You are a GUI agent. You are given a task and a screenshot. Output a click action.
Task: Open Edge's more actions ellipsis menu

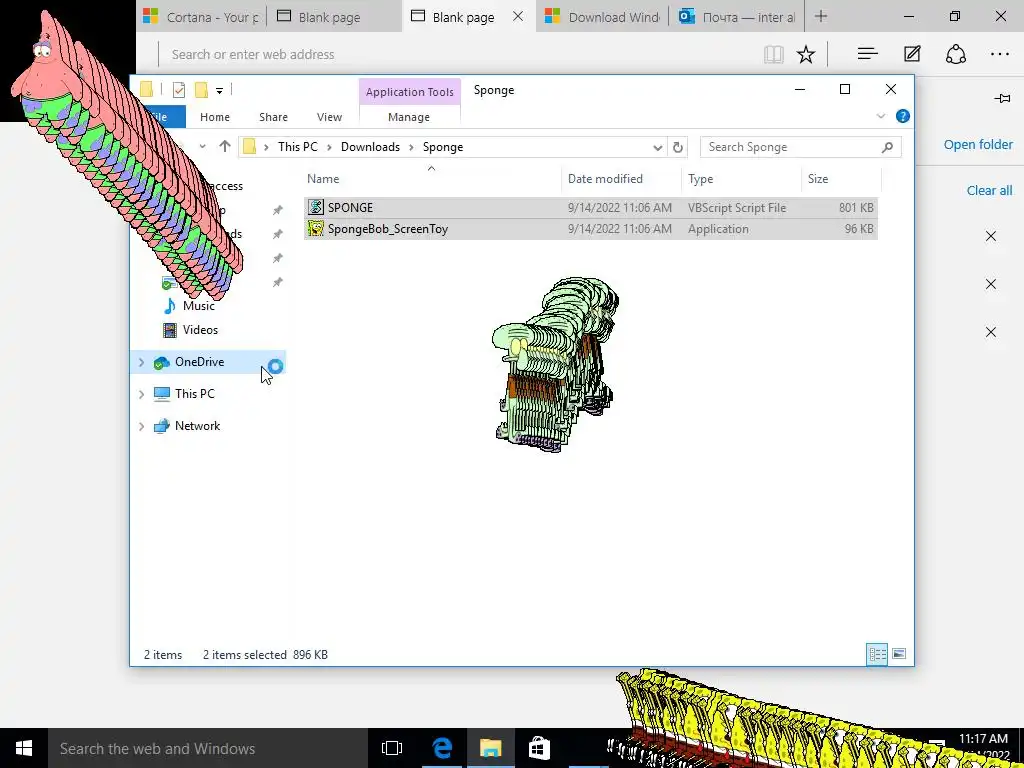point(1000,54)
